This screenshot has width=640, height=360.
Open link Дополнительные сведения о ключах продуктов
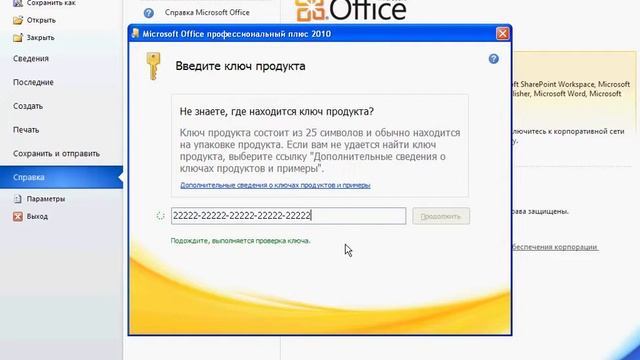(275, 185)
